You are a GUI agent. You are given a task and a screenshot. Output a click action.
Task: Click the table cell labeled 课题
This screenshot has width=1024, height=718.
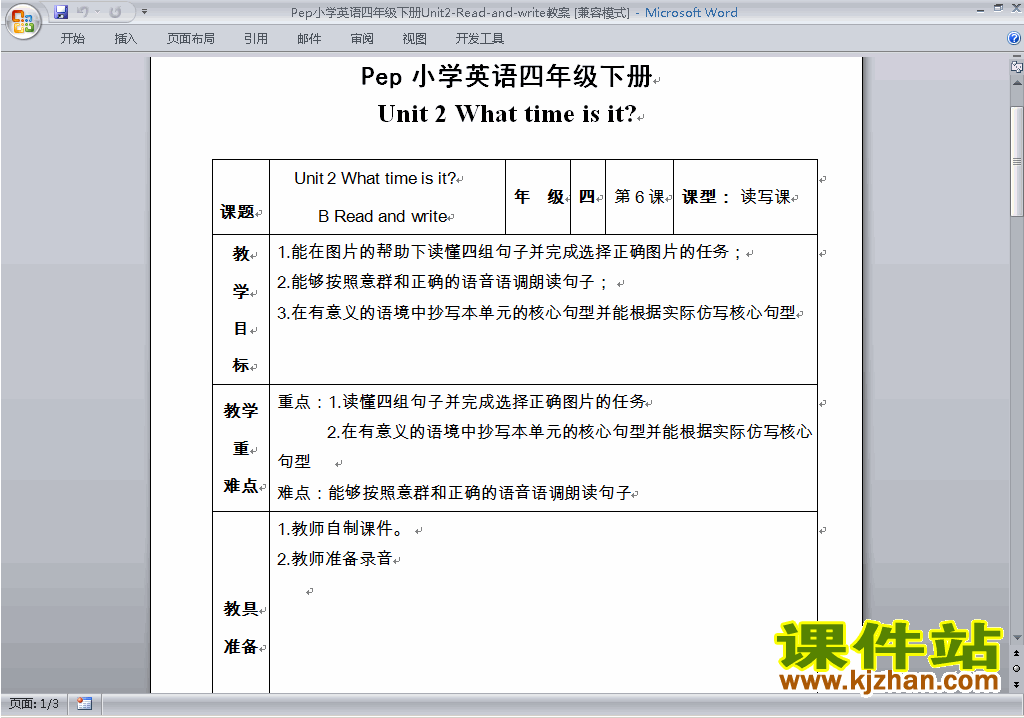tap(241, 197)
